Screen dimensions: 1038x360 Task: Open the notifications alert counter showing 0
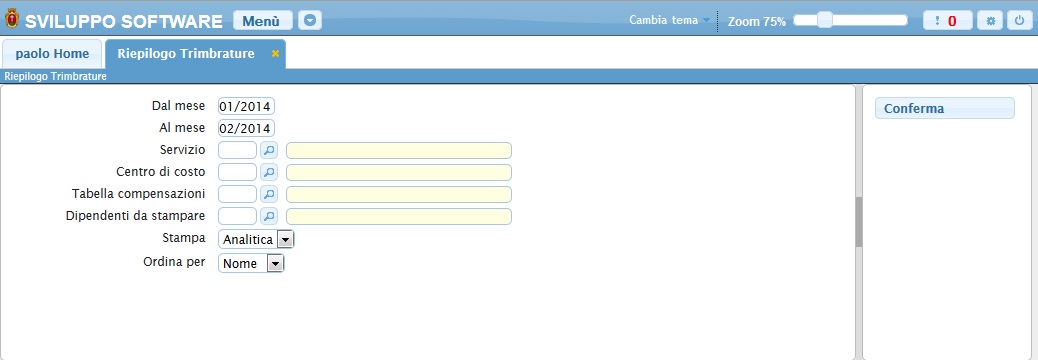[948, 21]
